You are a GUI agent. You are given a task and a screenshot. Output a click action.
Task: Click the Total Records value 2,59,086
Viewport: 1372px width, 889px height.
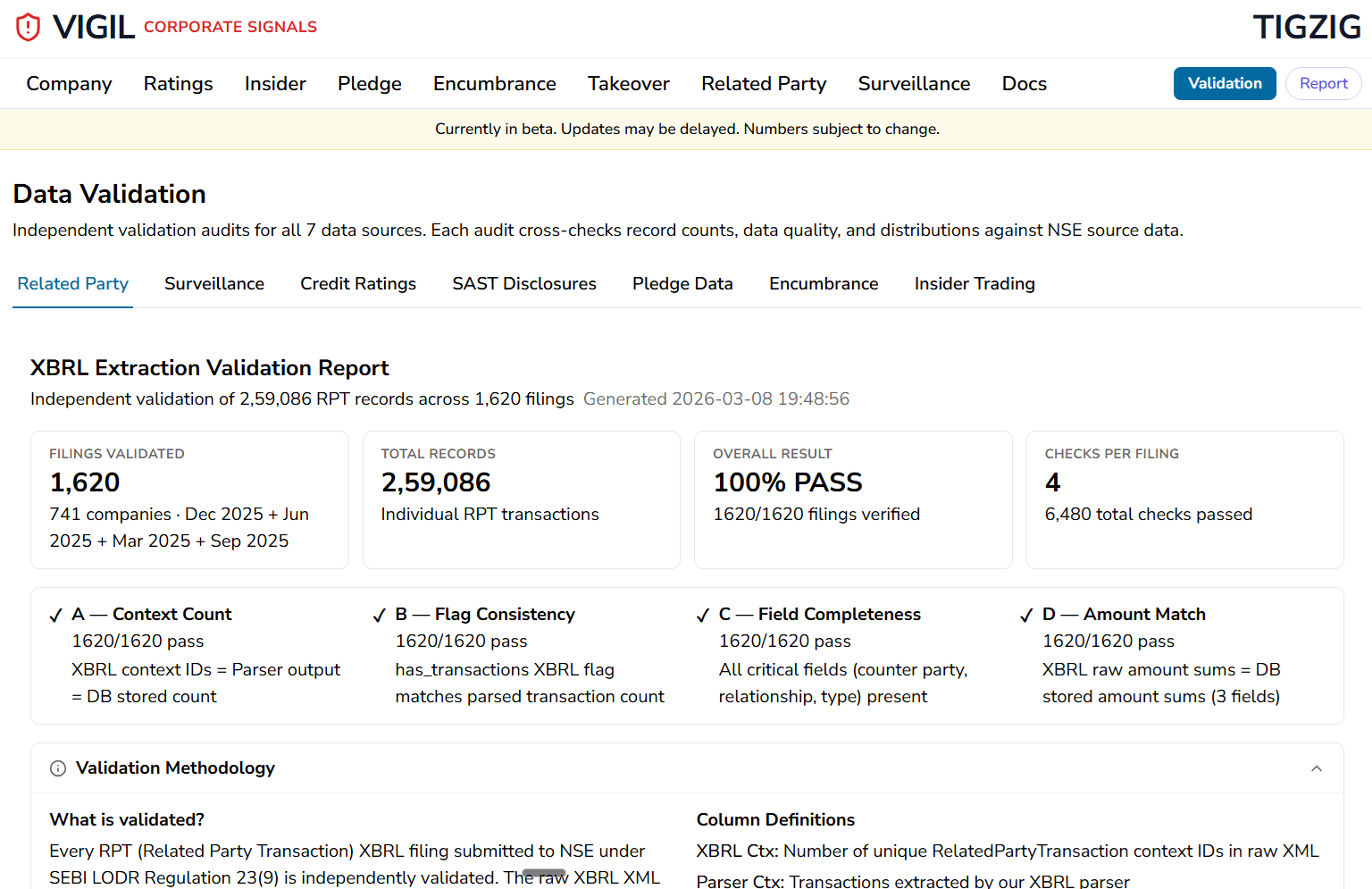[436, 482]
